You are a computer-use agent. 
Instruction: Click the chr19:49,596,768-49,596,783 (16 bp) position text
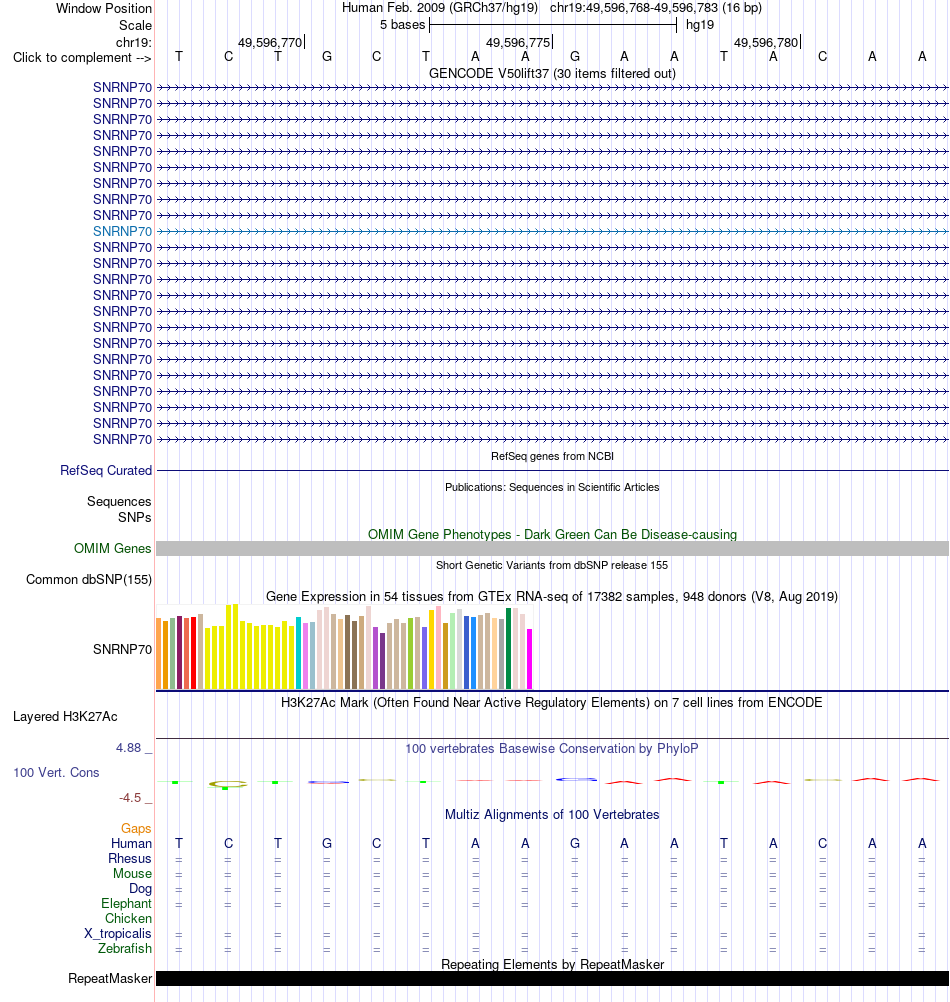(655, 8)
